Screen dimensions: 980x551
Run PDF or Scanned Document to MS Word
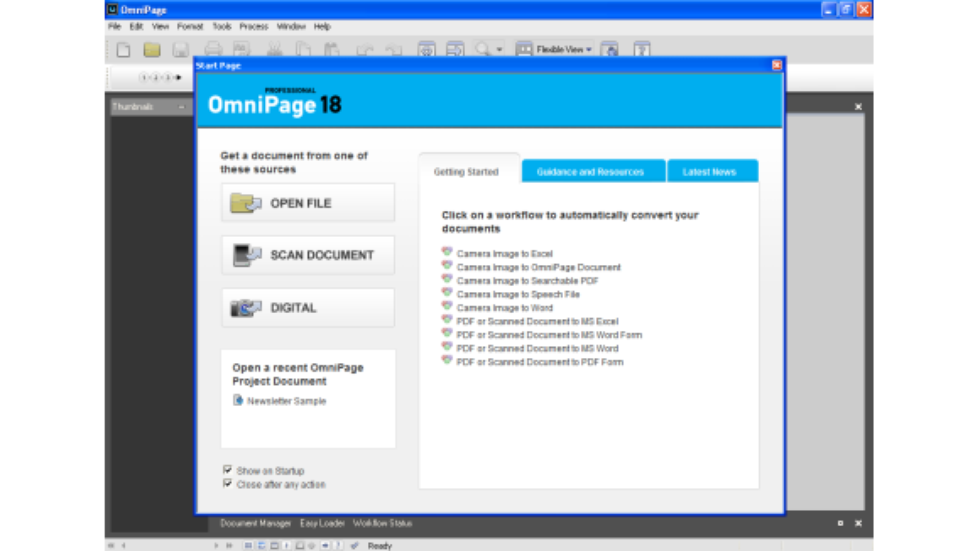(x=538, y=349)
